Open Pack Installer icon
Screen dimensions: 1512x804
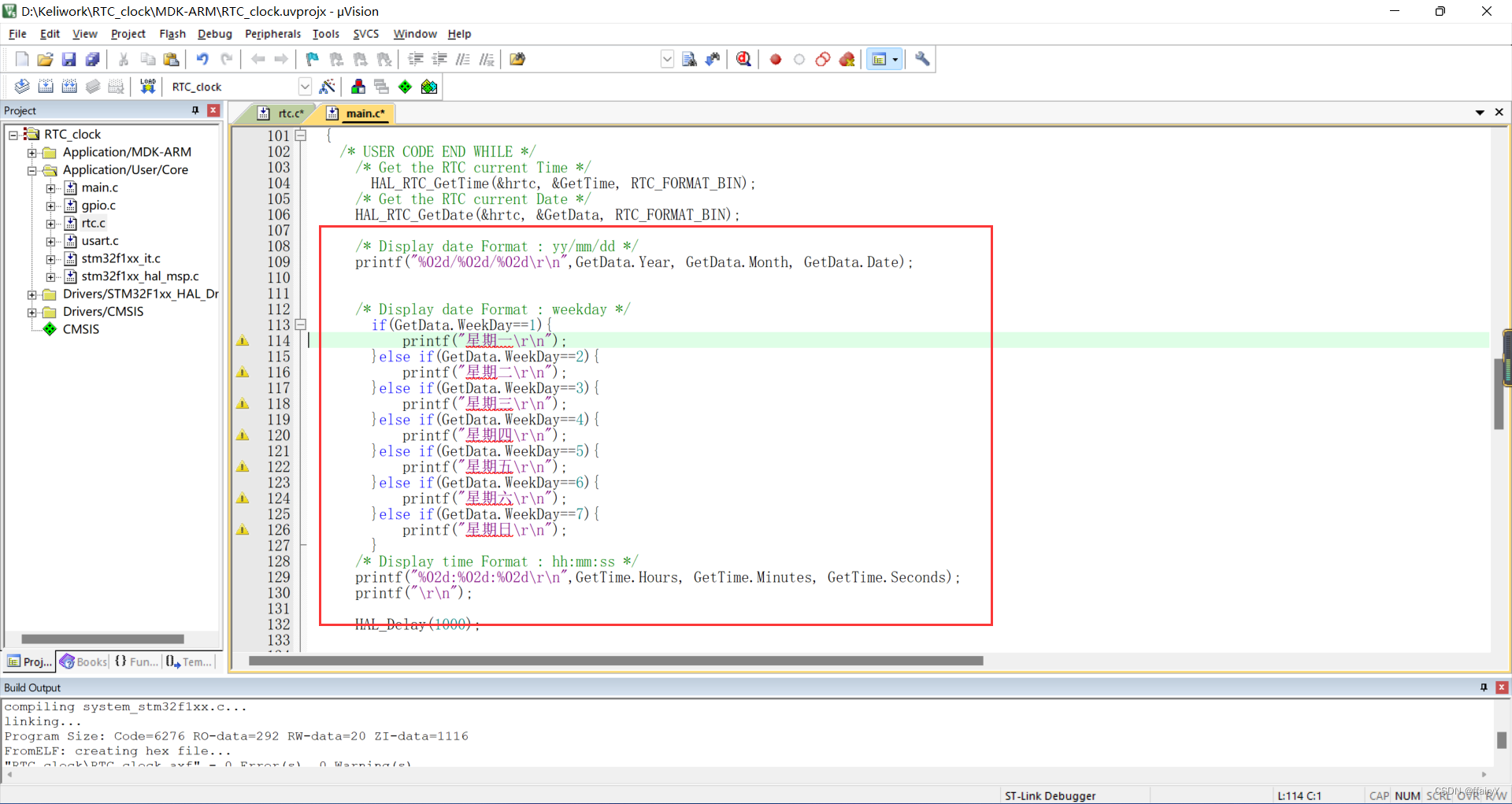pos(428,87)
